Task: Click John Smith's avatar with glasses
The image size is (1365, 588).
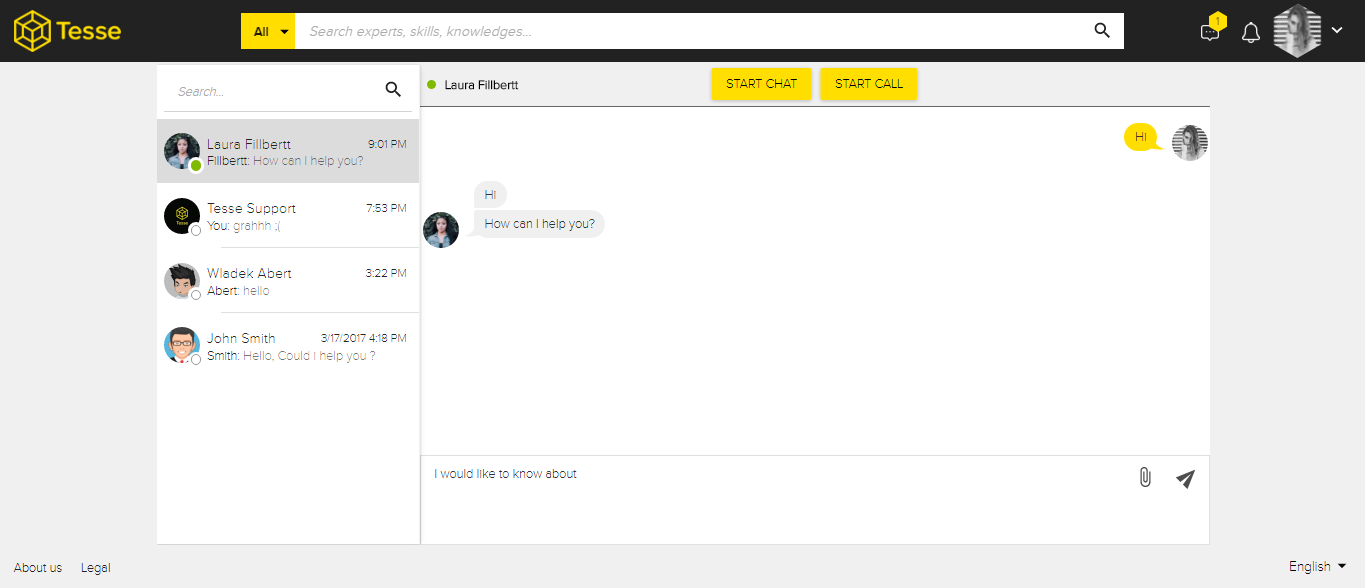Action: coord(182,346)
